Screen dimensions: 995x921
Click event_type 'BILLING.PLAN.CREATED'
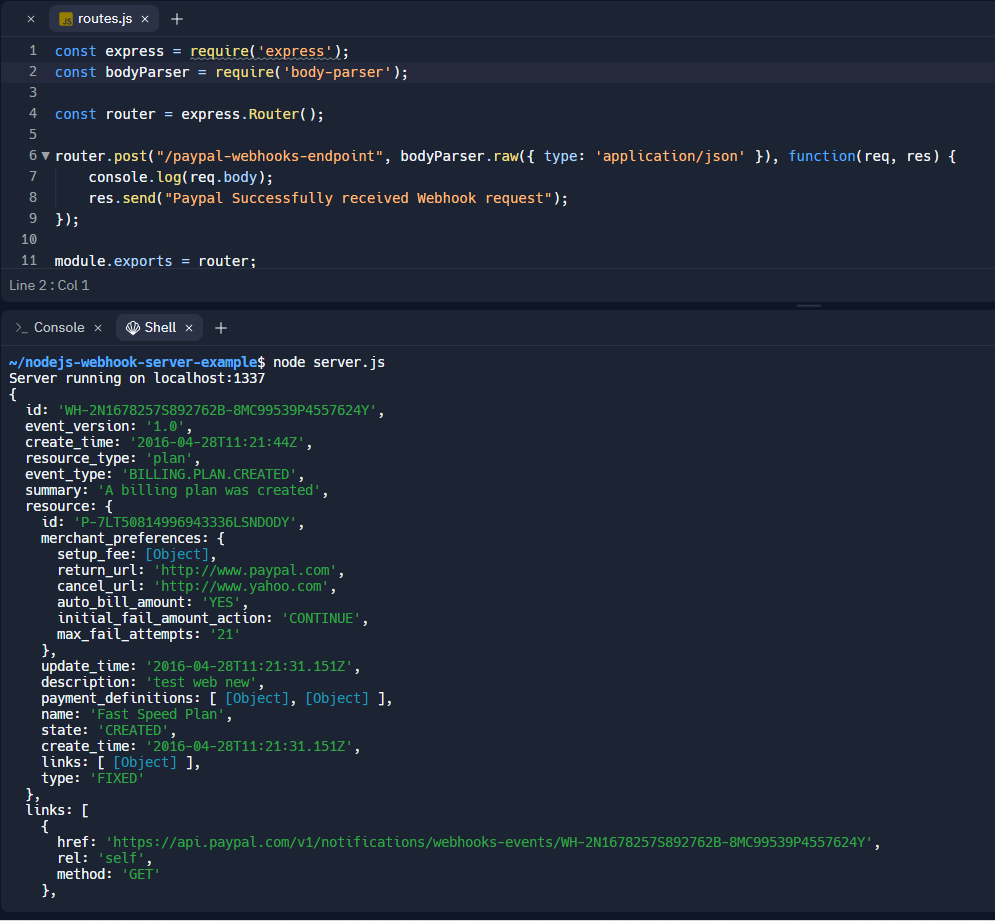click(x=209, y=474)
